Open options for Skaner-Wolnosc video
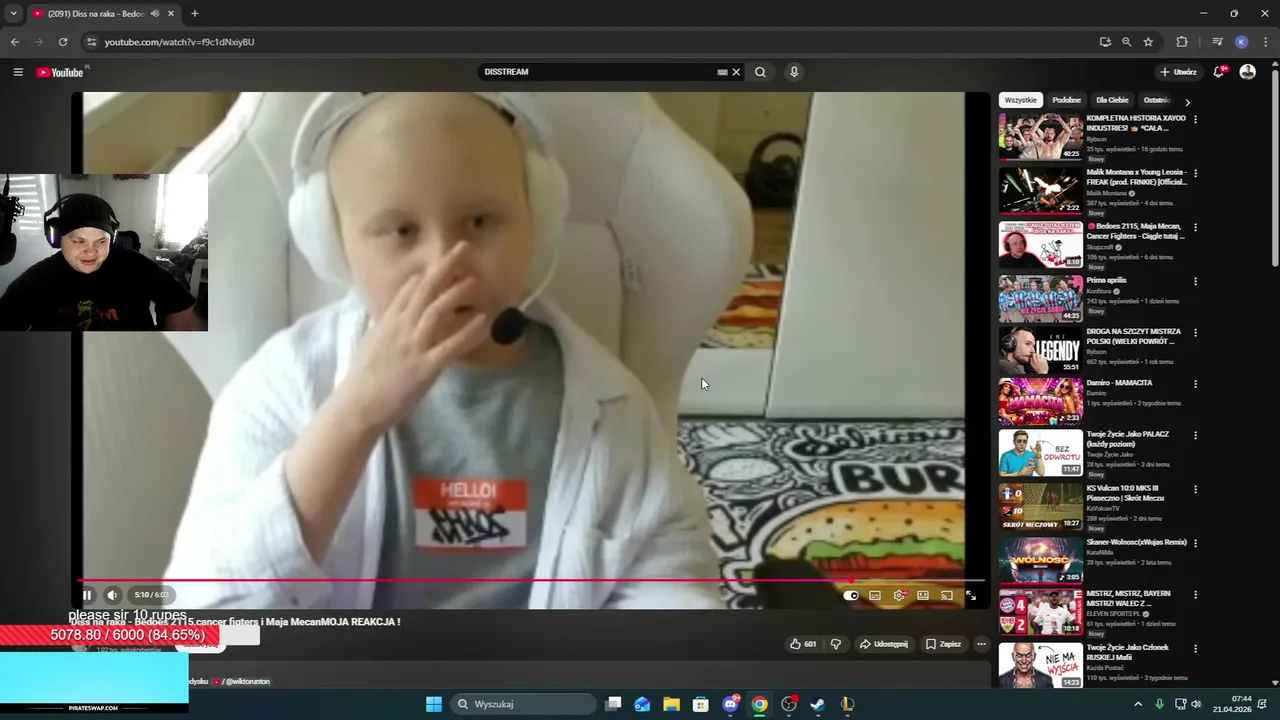 1195,543
